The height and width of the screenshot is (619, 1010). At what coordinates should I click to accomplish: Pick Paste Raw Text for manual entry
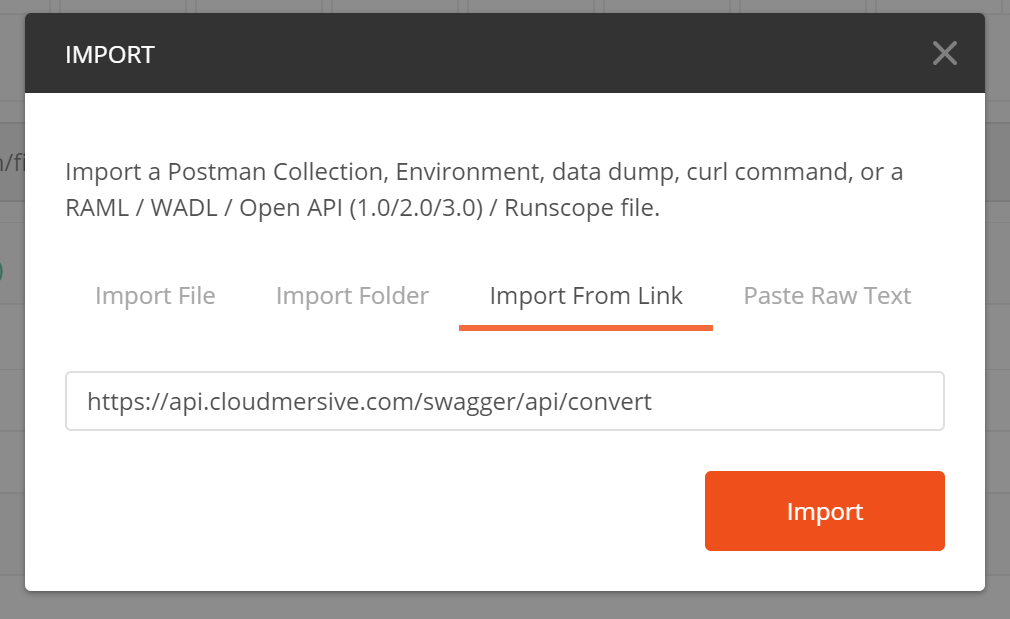coord(826,296)
